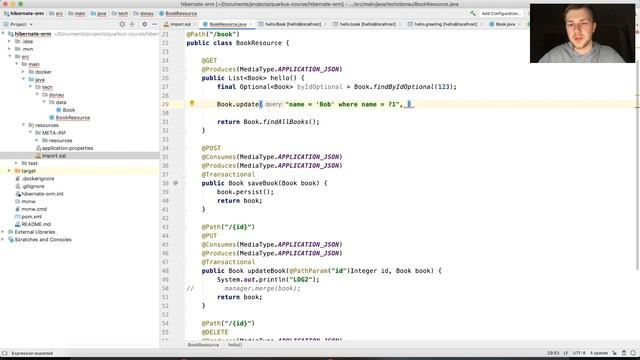
Task: Click updateBook method name on line 48
Action: click(x=266, y=271)
